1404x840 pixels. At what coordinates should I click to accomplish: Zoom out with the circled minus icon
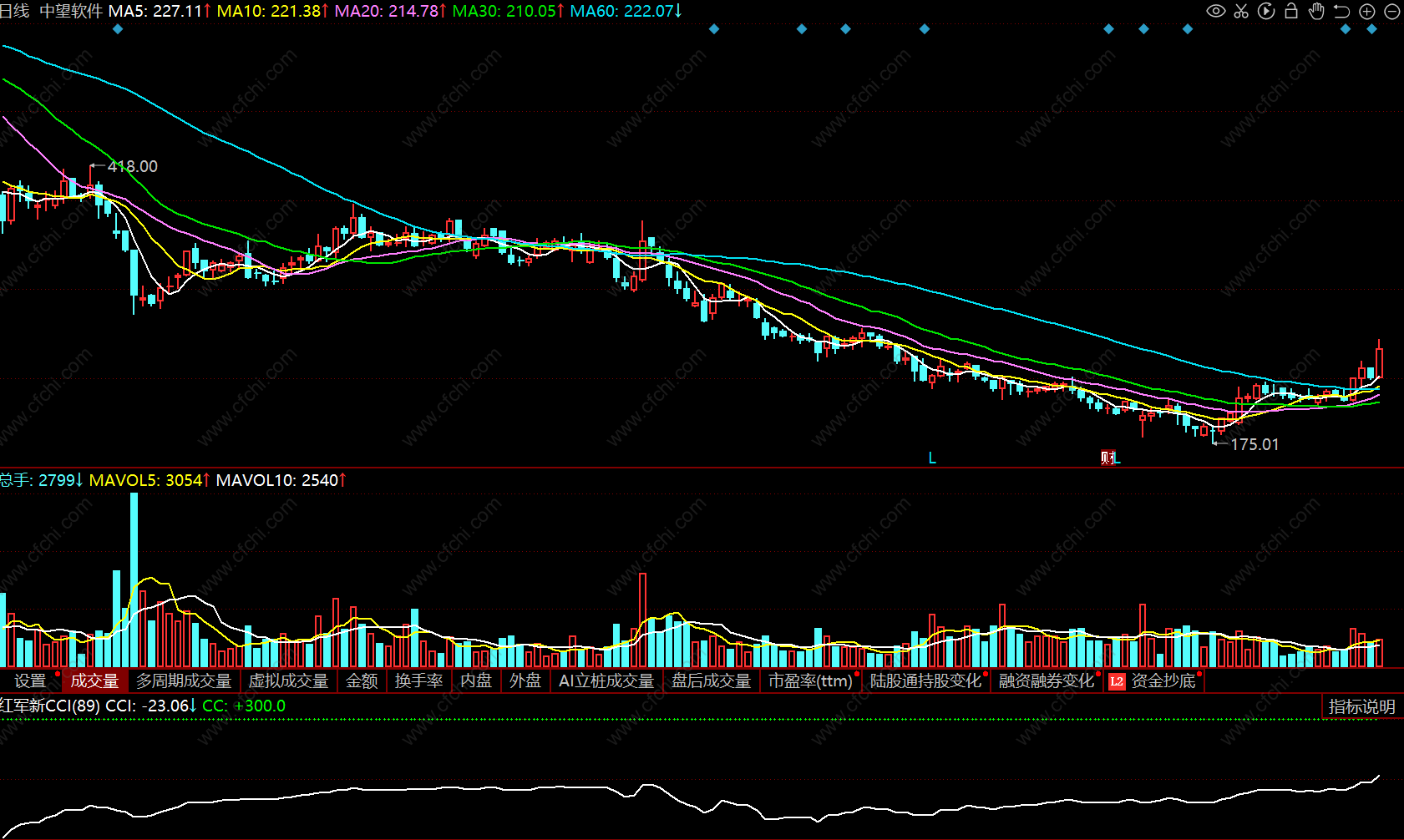coord(1392,11)
